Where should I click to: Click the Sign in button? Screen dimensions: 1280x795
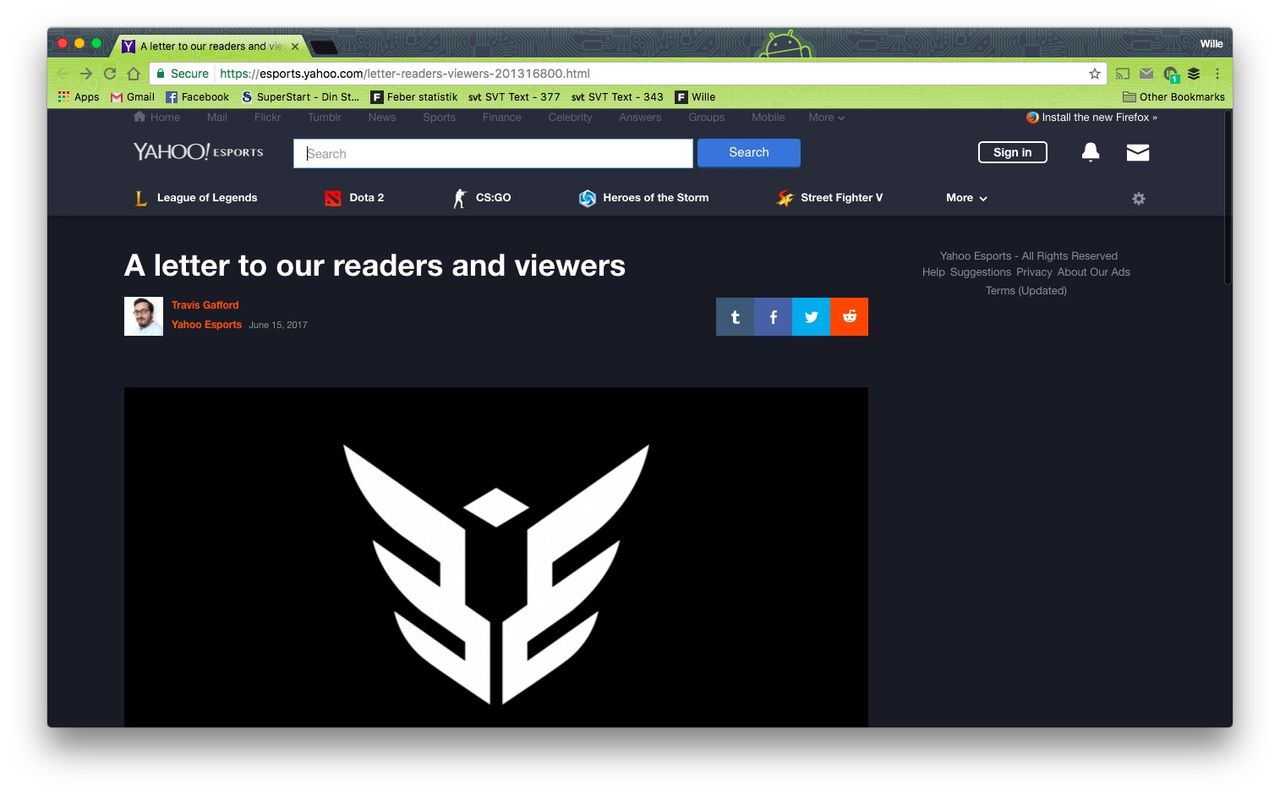(1012, 152)
